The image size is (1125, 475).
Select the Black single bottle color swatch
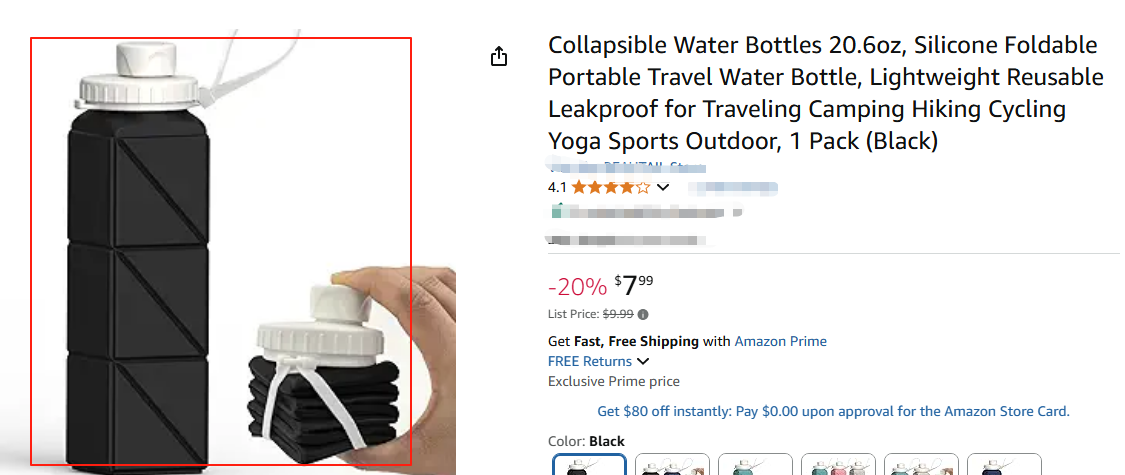click(590, 465)
